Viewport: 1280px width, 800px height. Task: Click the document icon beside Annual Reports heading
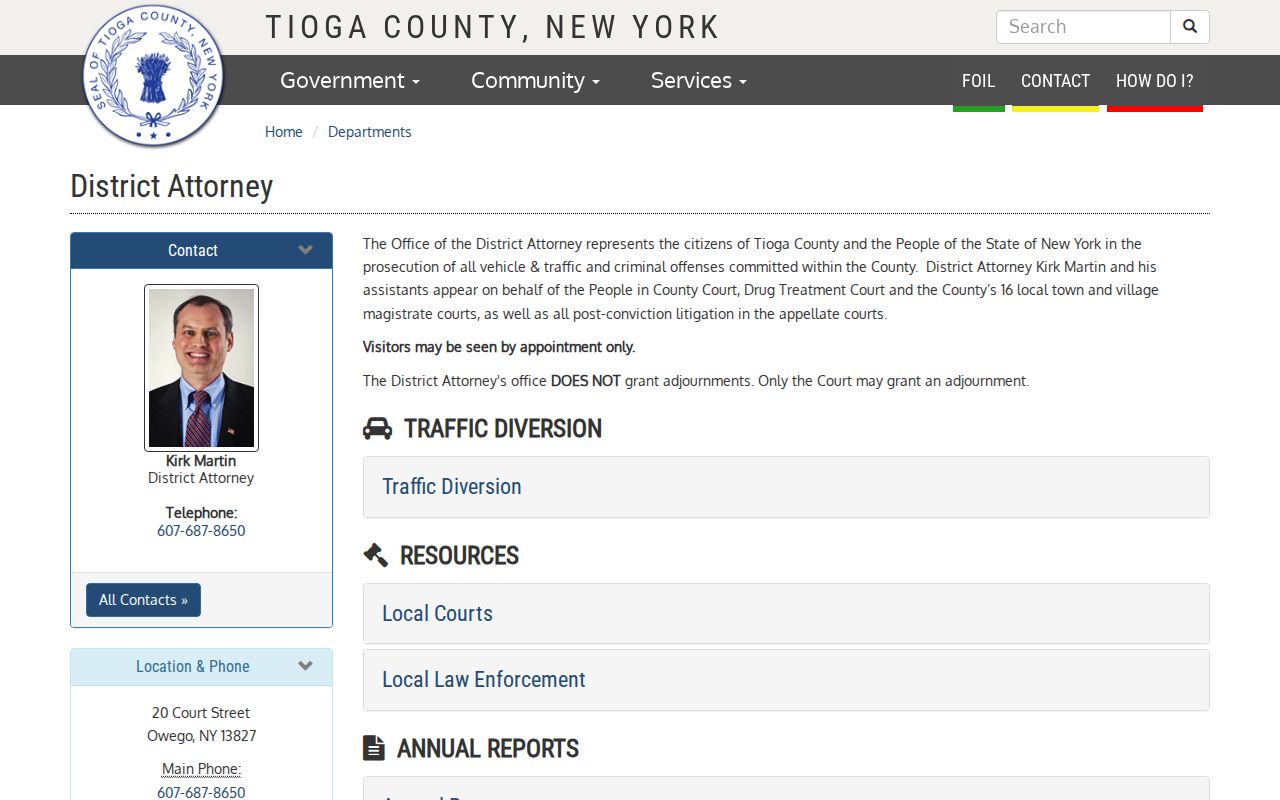[x=373, y=748]
